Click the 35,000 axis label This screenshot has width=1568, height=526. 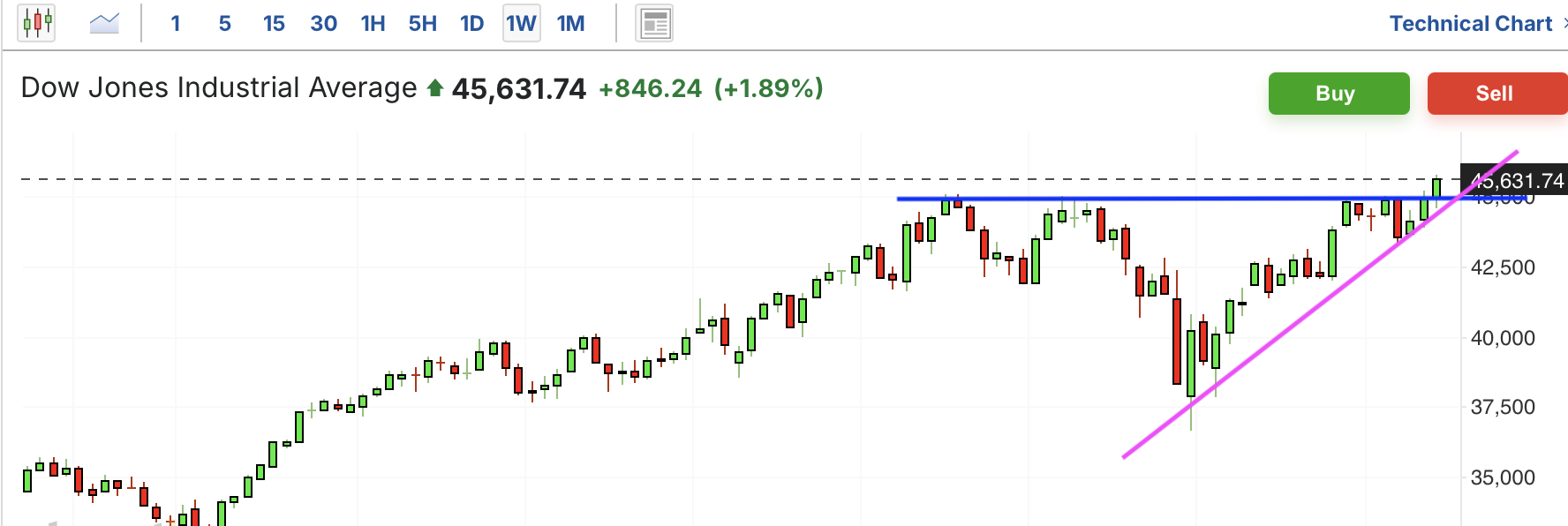[x=1503, y=477]
